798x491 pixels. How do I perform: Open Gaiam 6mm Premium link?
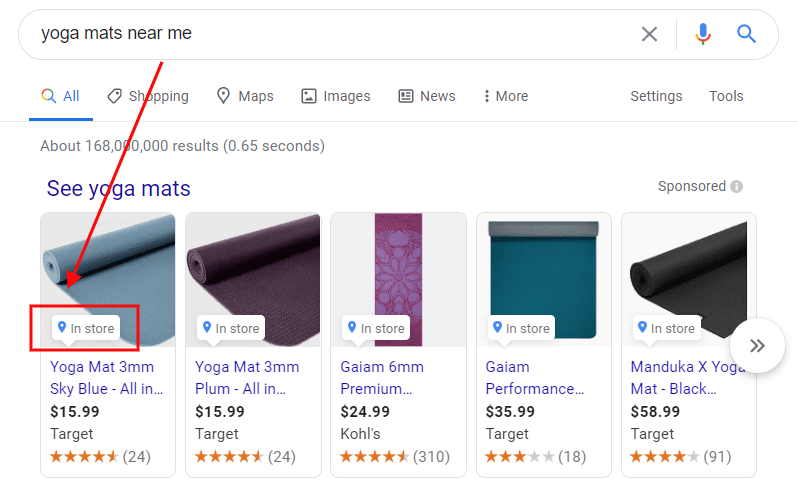click(x=382, y=378)
